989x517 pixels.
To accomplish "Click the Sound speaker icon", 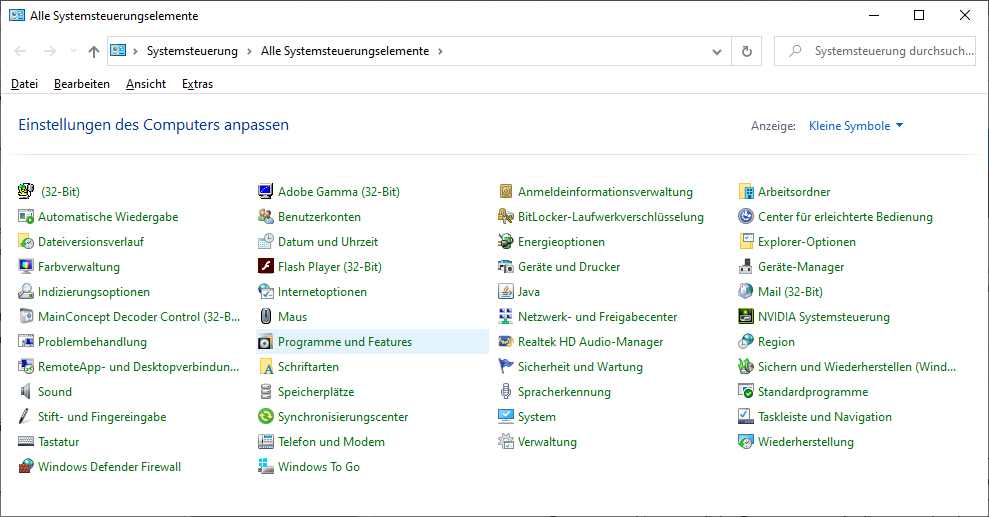I will point(26,392).
